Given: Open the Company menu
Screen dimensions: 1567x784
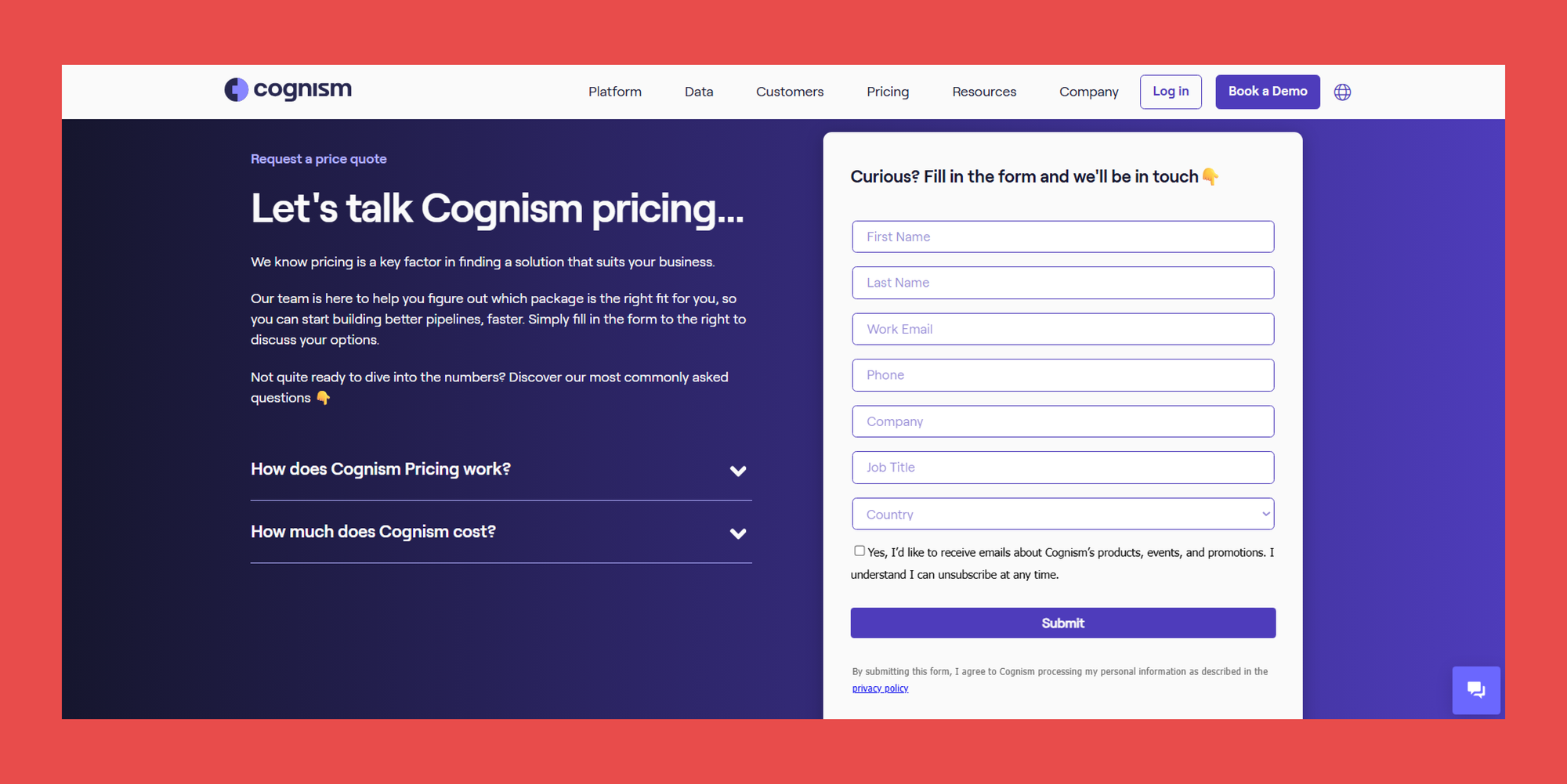Looking at the screenshot, I should [1088, 92].
